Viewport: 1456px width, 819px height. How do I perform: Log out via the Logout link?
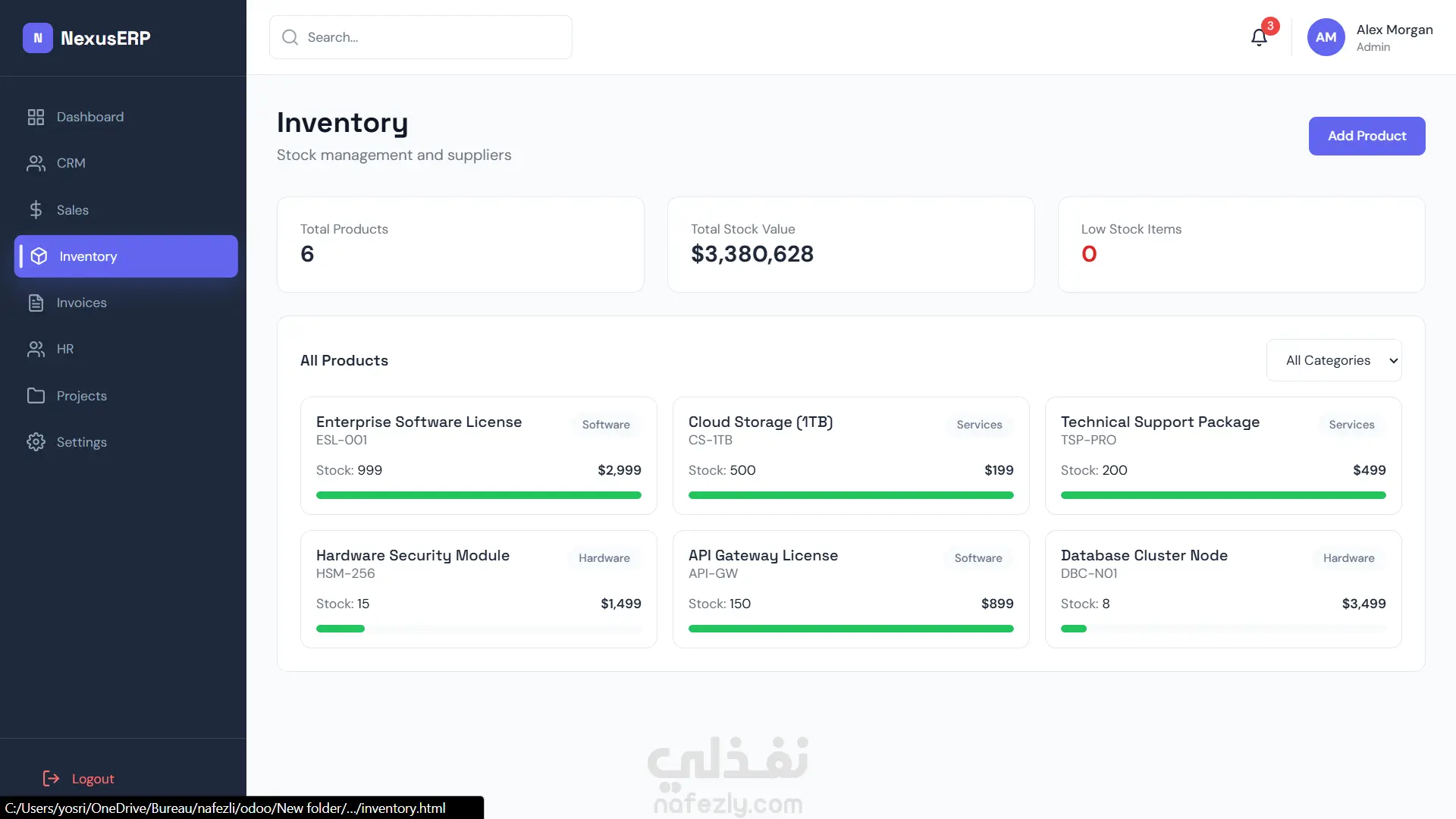tap(79, 778)
